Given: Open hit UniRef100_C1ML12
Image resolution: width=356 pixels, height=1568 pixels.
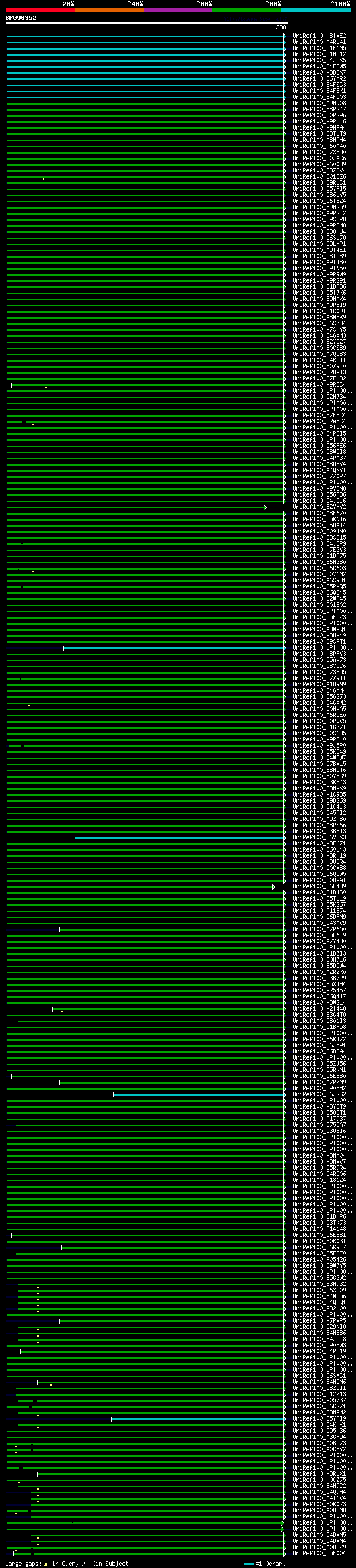Looking at the screenshot, I should click(319, 54).
